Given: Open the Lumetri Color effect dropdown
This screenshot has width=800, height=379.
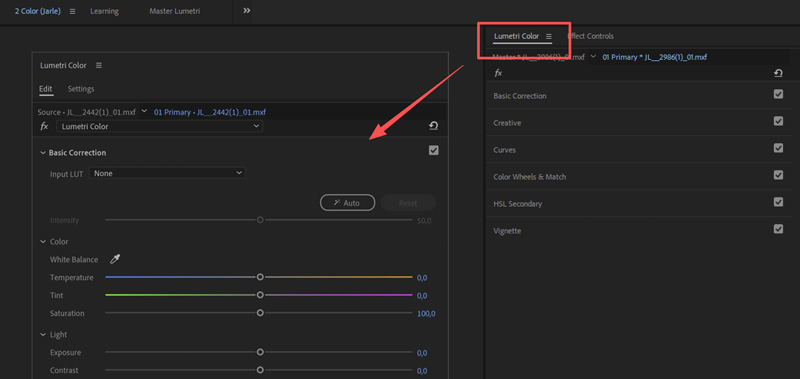Looking at the screenshot, I should (x=160, y=127).
